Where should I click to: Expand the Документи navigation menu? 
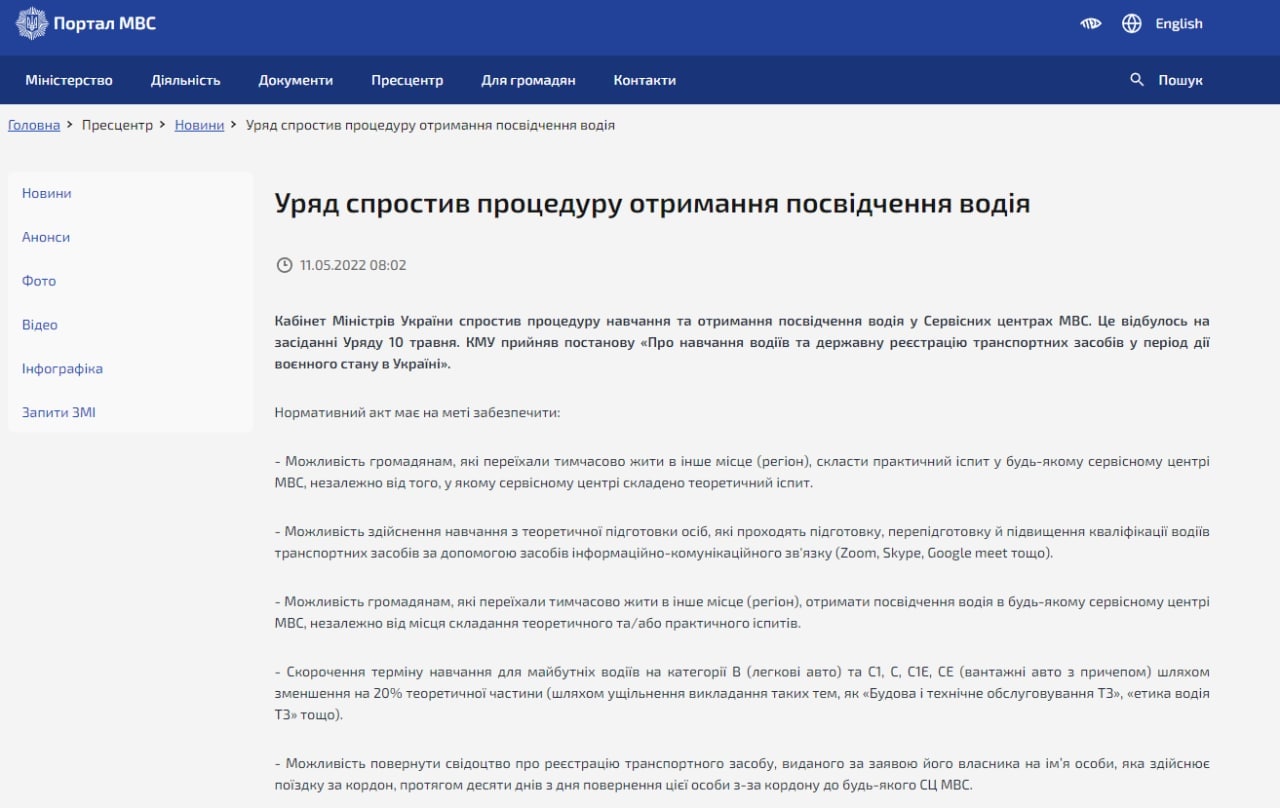pyautogui.click(x=296, y=80)
